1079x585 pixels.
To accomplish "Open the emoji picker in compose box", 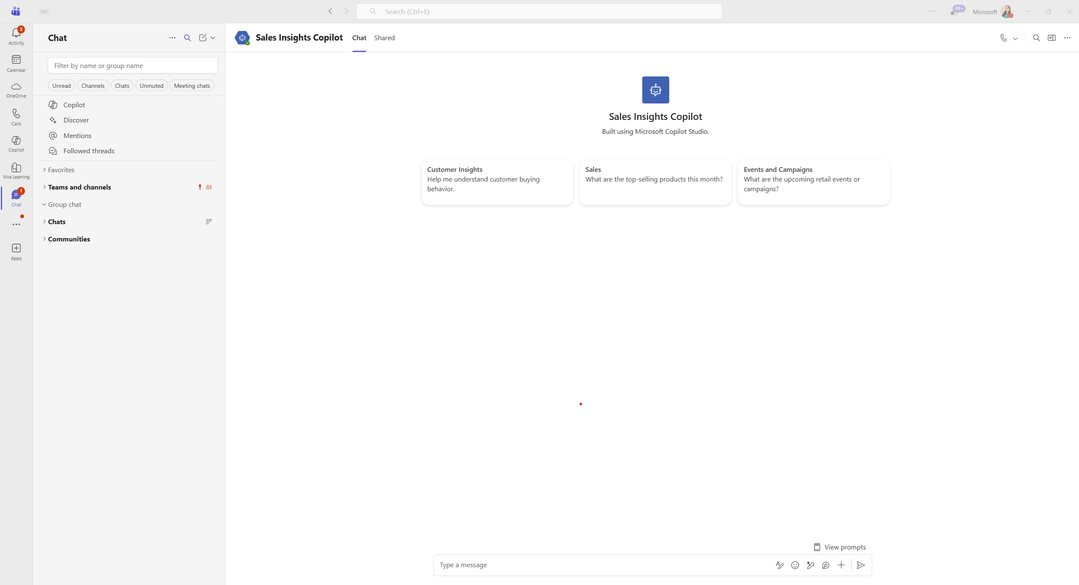I will (795, 565).
